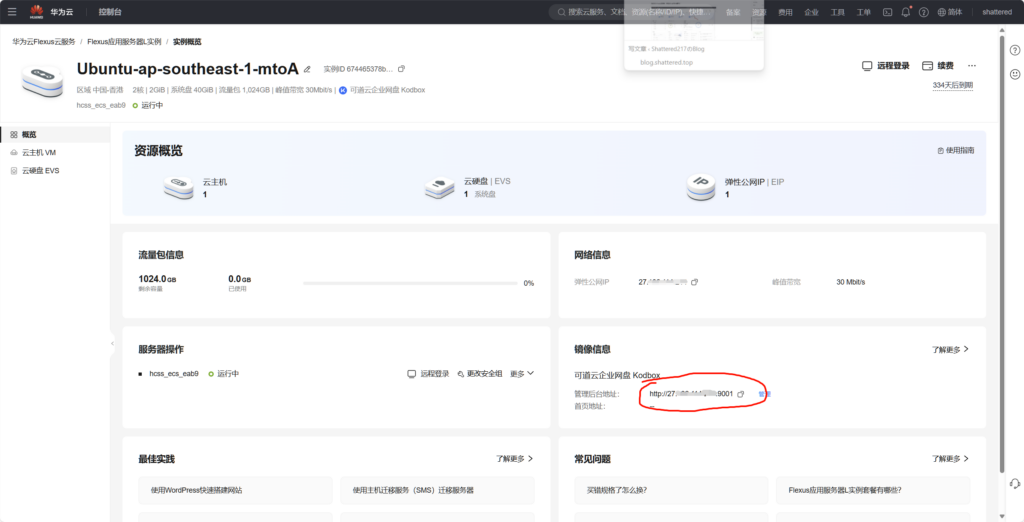Click the 续费 renew button

pos(938,66)
